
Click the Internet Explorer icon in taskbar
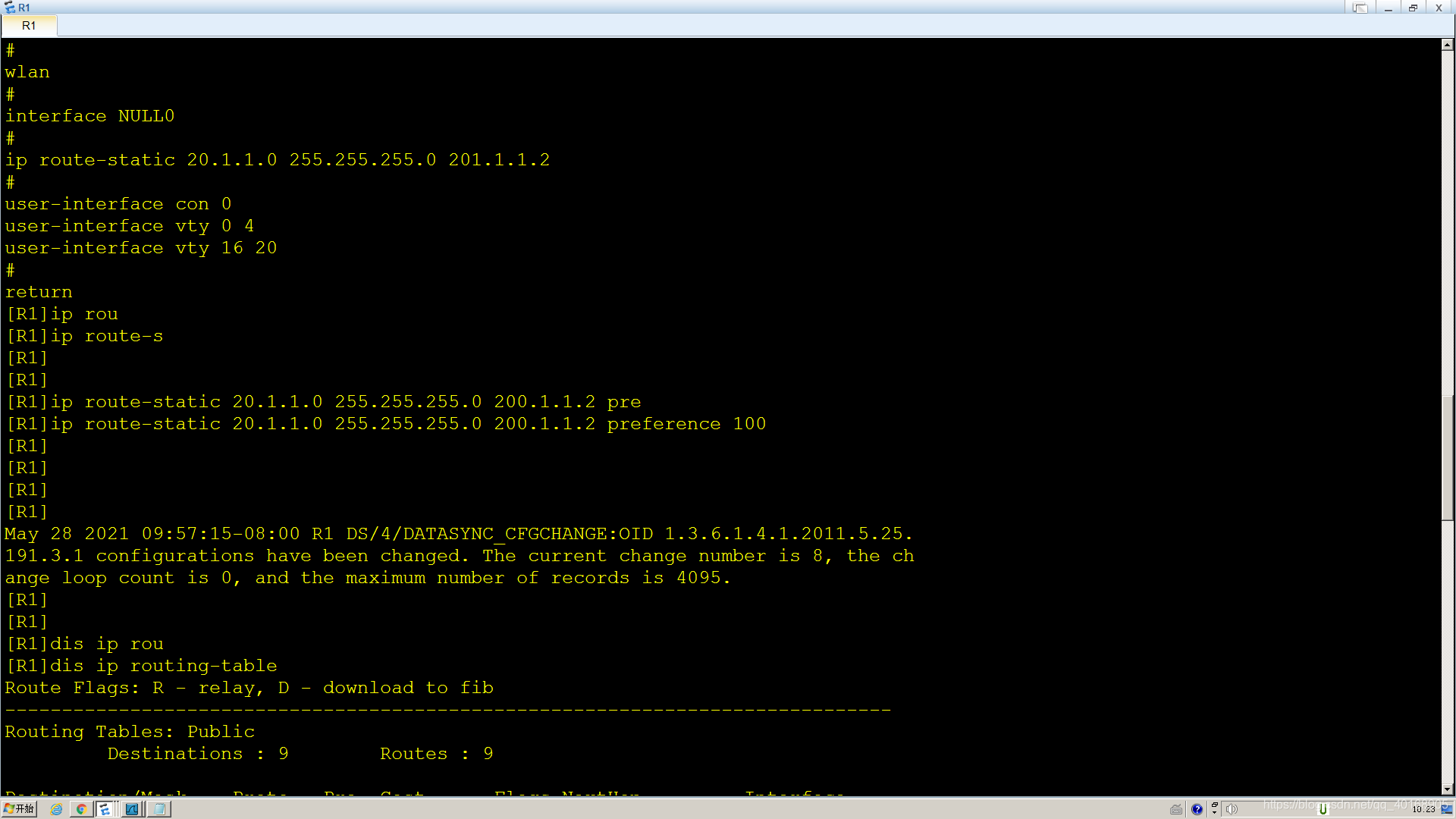pos(57,808)
